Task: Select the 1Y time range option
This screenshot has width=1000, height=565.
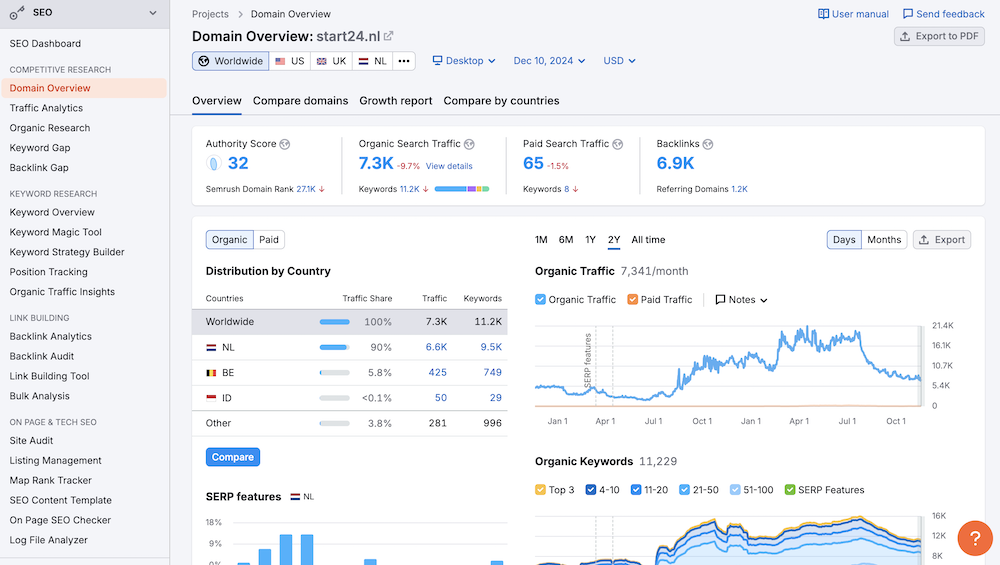Action: pos(590,240)
